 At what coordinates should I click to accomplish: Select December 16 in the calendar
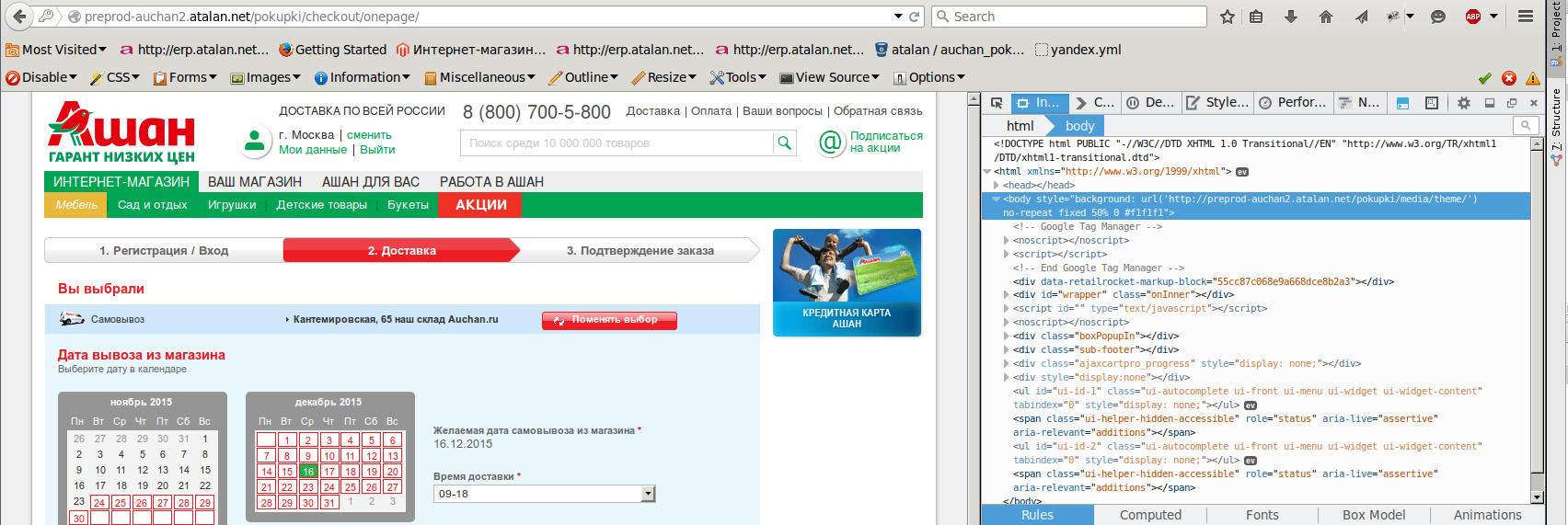[x=308, y=471]
